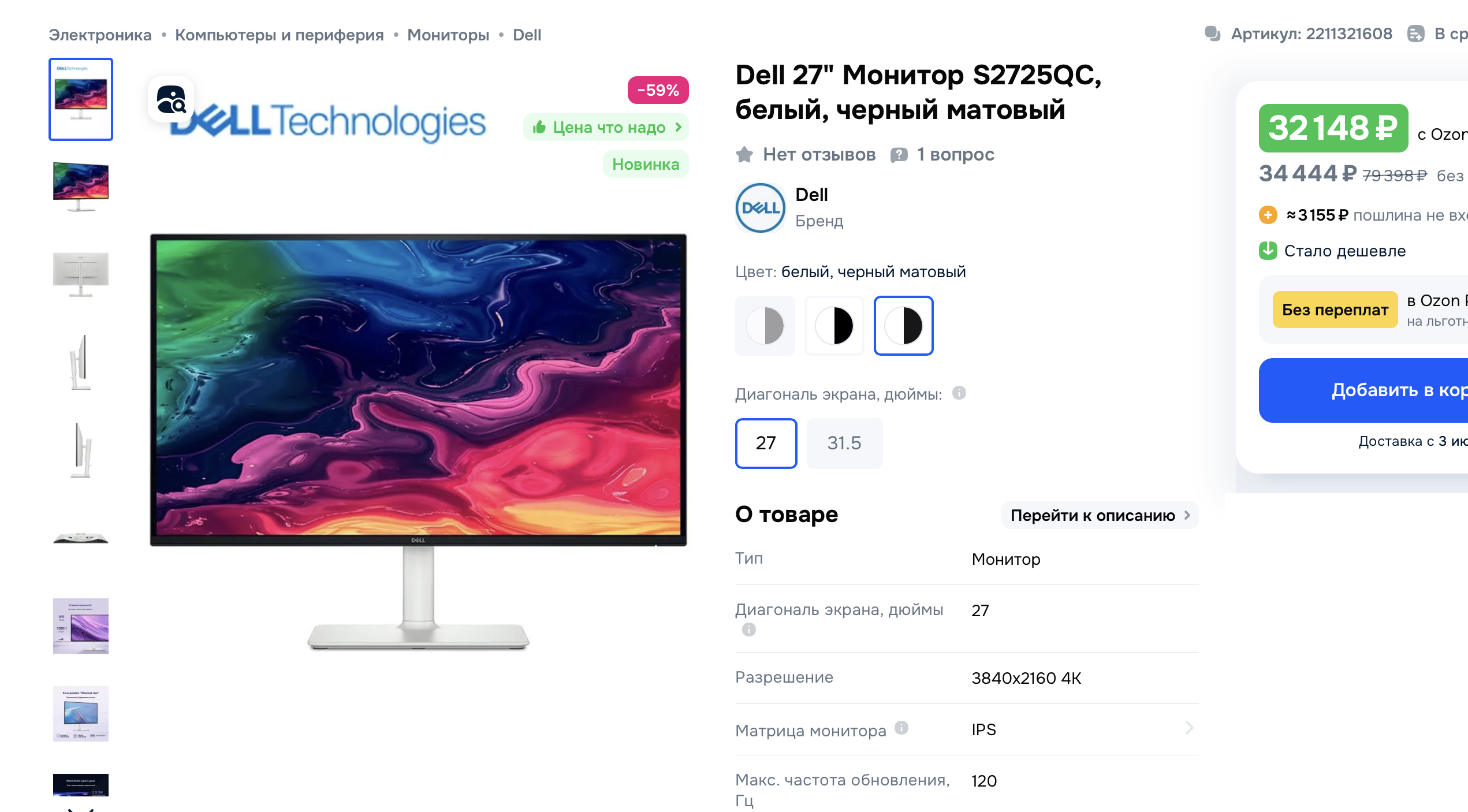1468x812 pixels.
Task: Go to description via Перейти к описанию
Action: 1100,515
